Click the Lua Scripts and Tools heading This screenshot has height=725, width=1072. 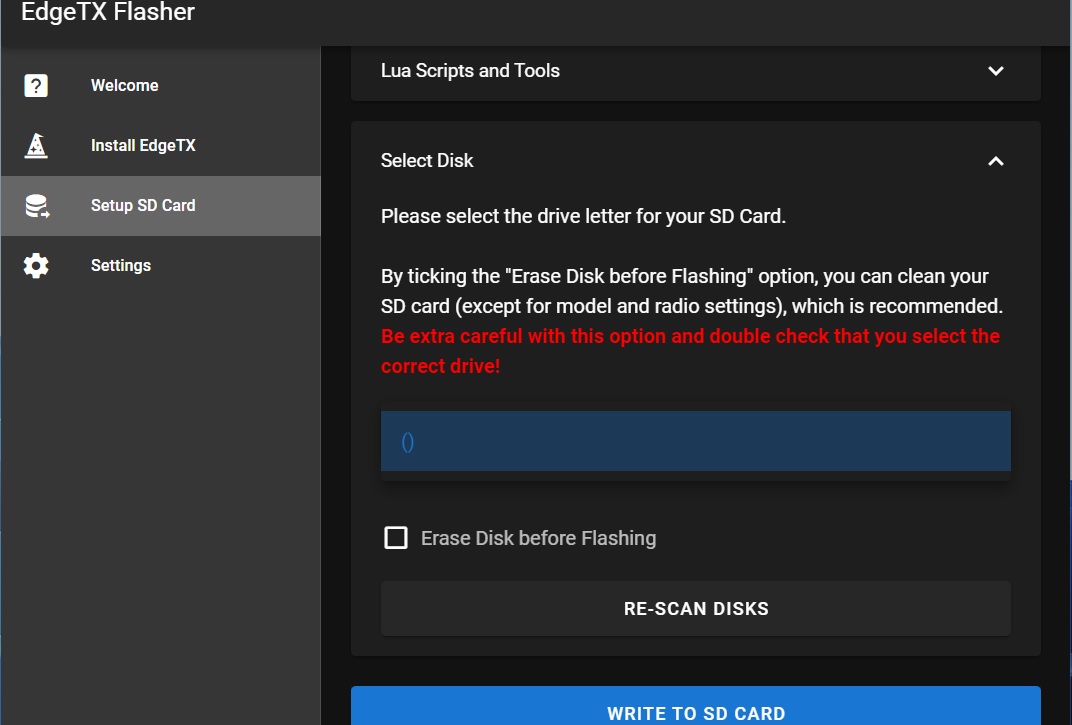470,70
